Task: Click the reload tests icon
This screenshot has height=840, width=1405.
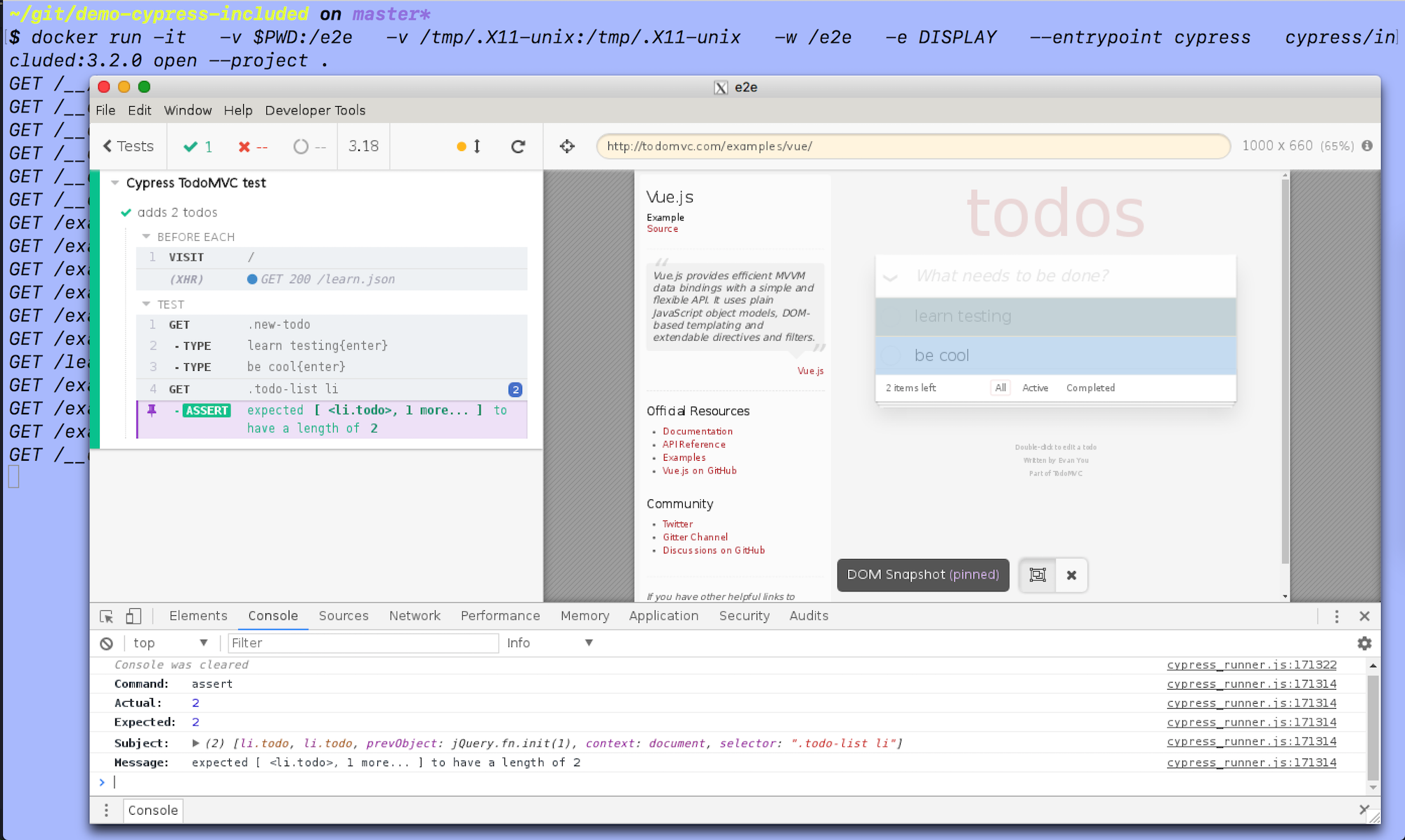Action: click(x=518, y=146)
